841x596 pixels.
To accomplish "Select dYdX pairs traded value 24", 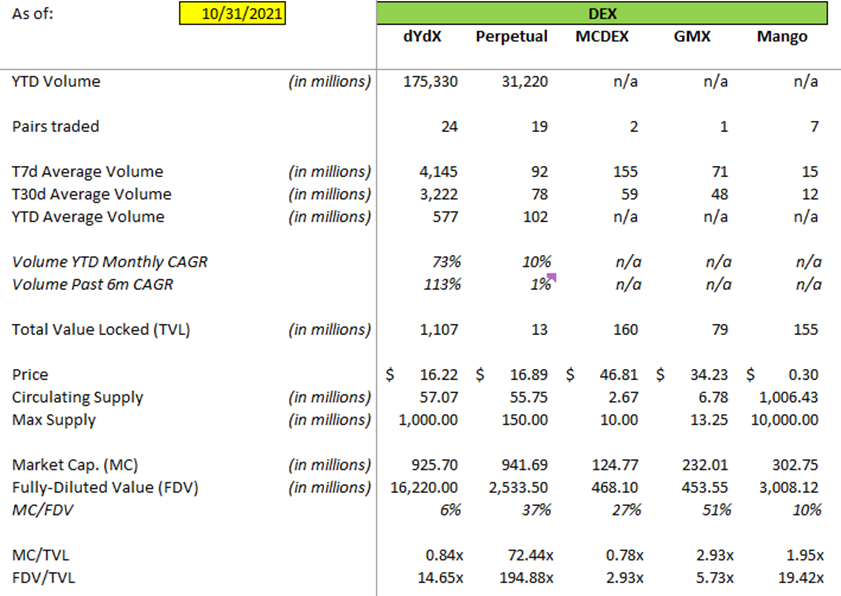I will click(449, 127).
